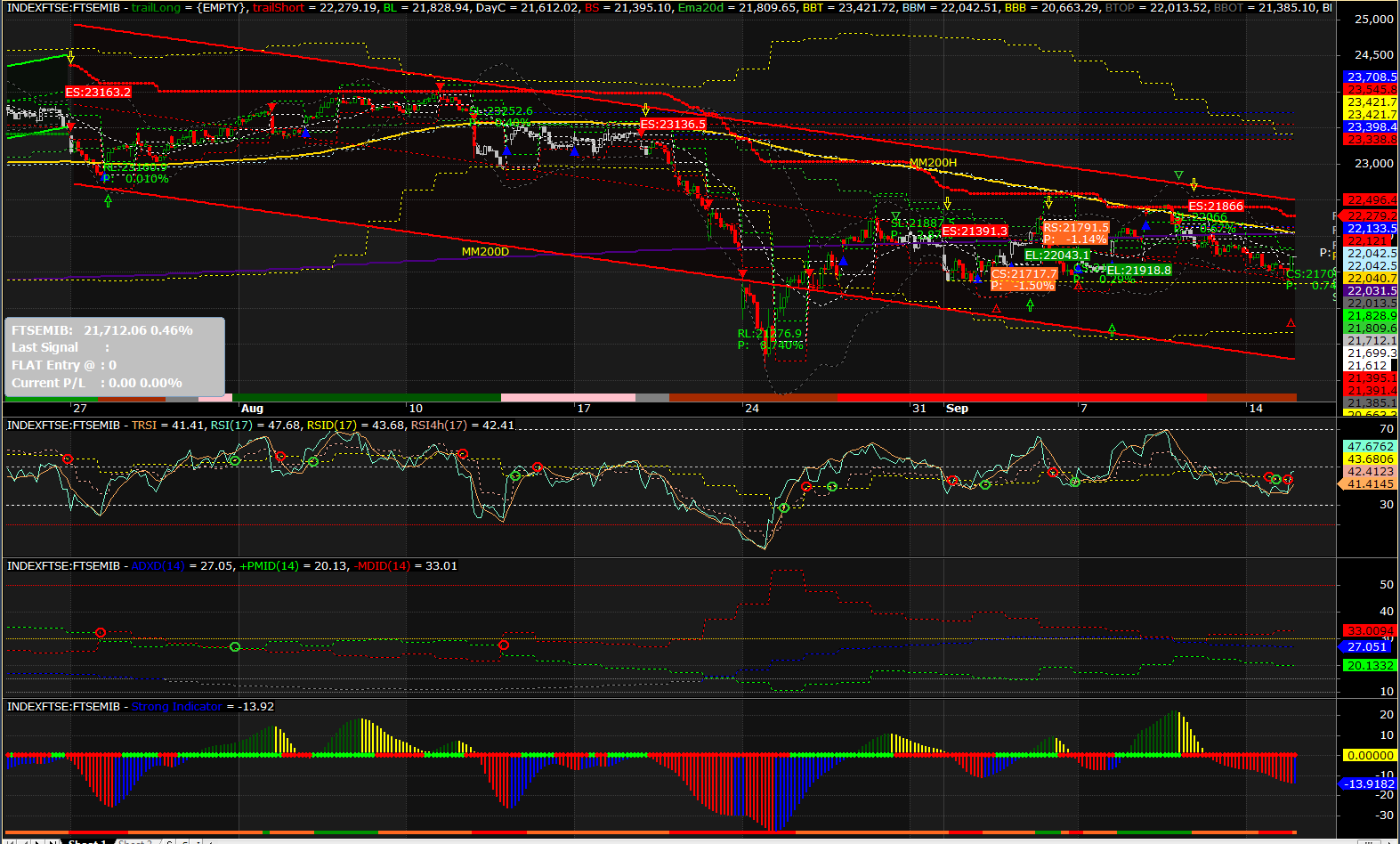This screenshot has width=1400, height=844.
Task: Click the Aug date label on time axis
Action: [x=253, y=409]
